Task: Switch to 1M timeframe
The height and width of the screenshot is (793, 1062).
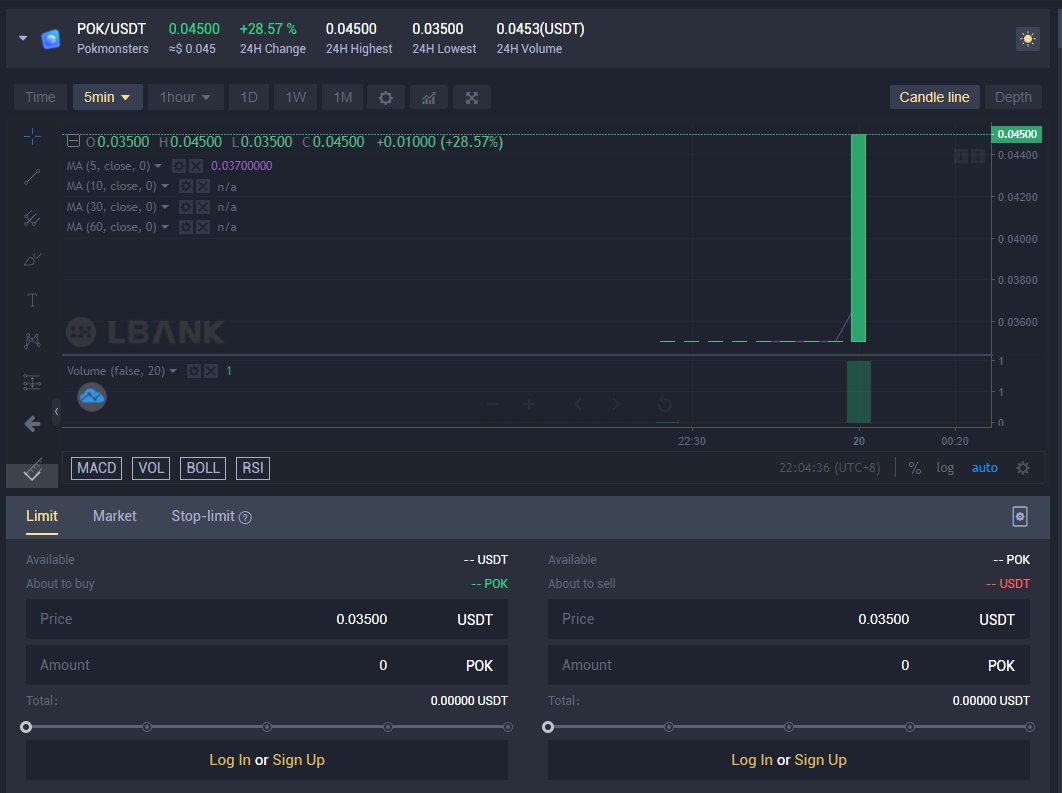Action: click(x=342, y=98)
